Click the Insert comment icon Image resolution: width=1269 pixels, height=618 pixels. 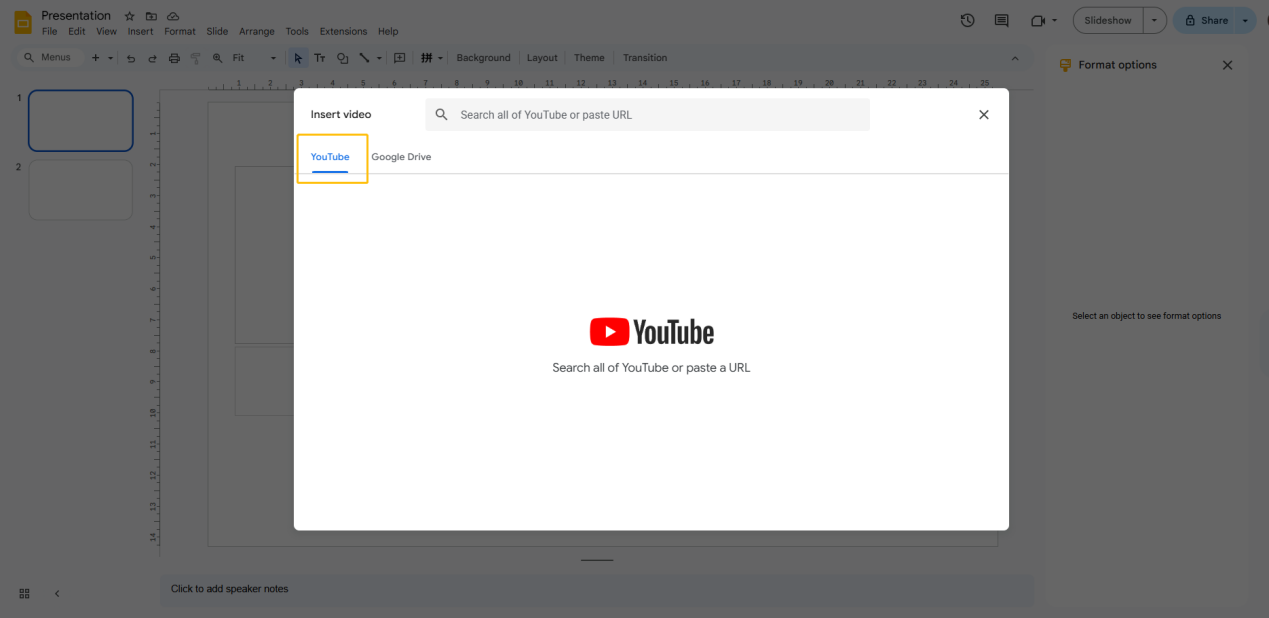tap(399, 57)
